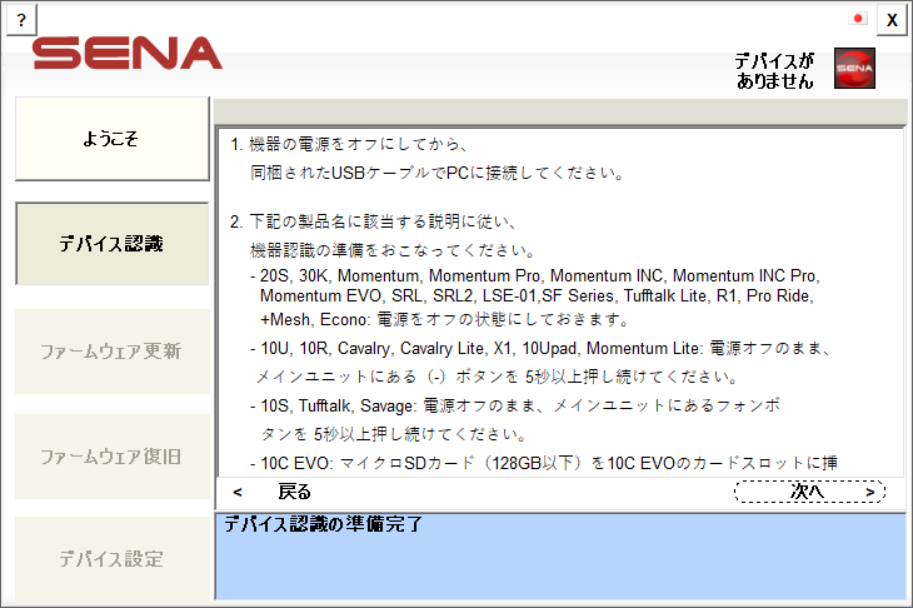Click the 10U, 10R, Cavalry instruction line
The height and width of the screenshot is (608, 913).
(x=540, y=348)
